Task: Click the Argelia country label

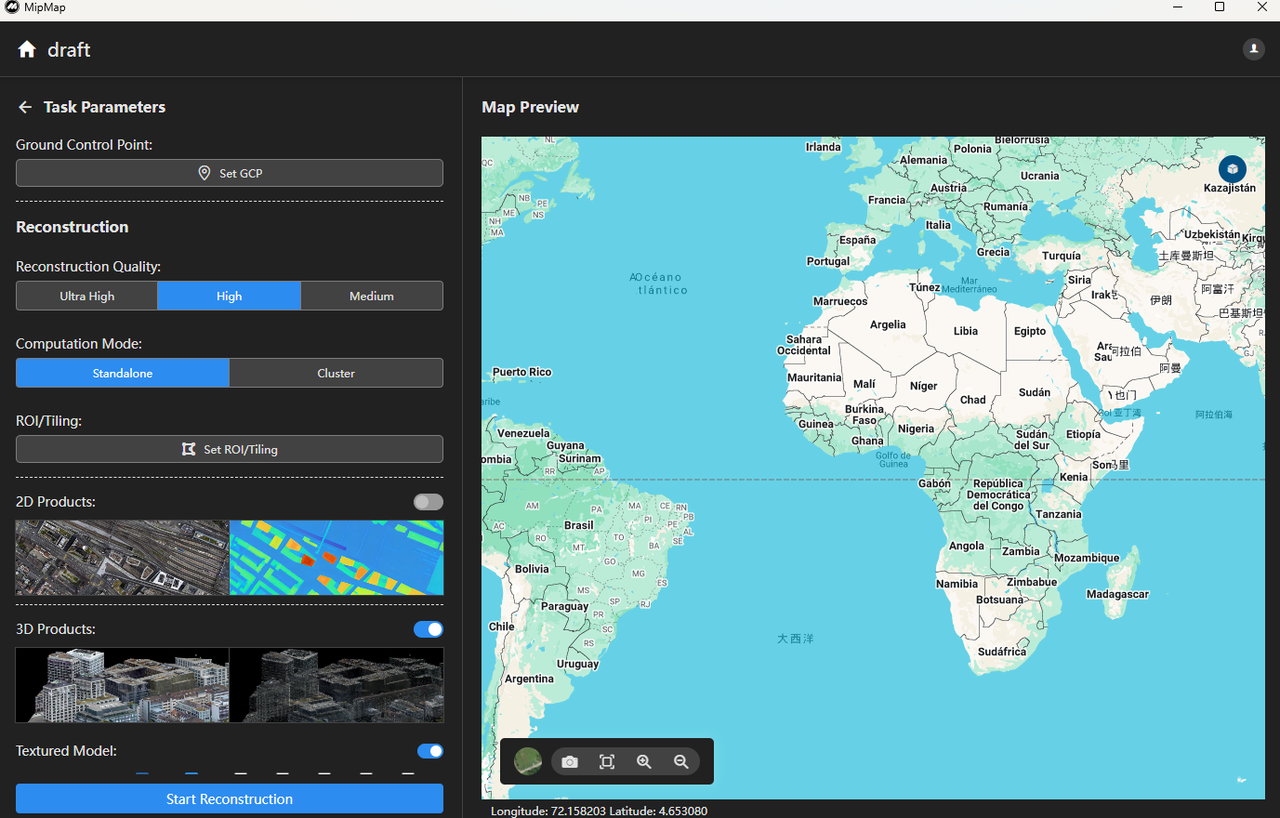Action: click(x=888, y=325)
